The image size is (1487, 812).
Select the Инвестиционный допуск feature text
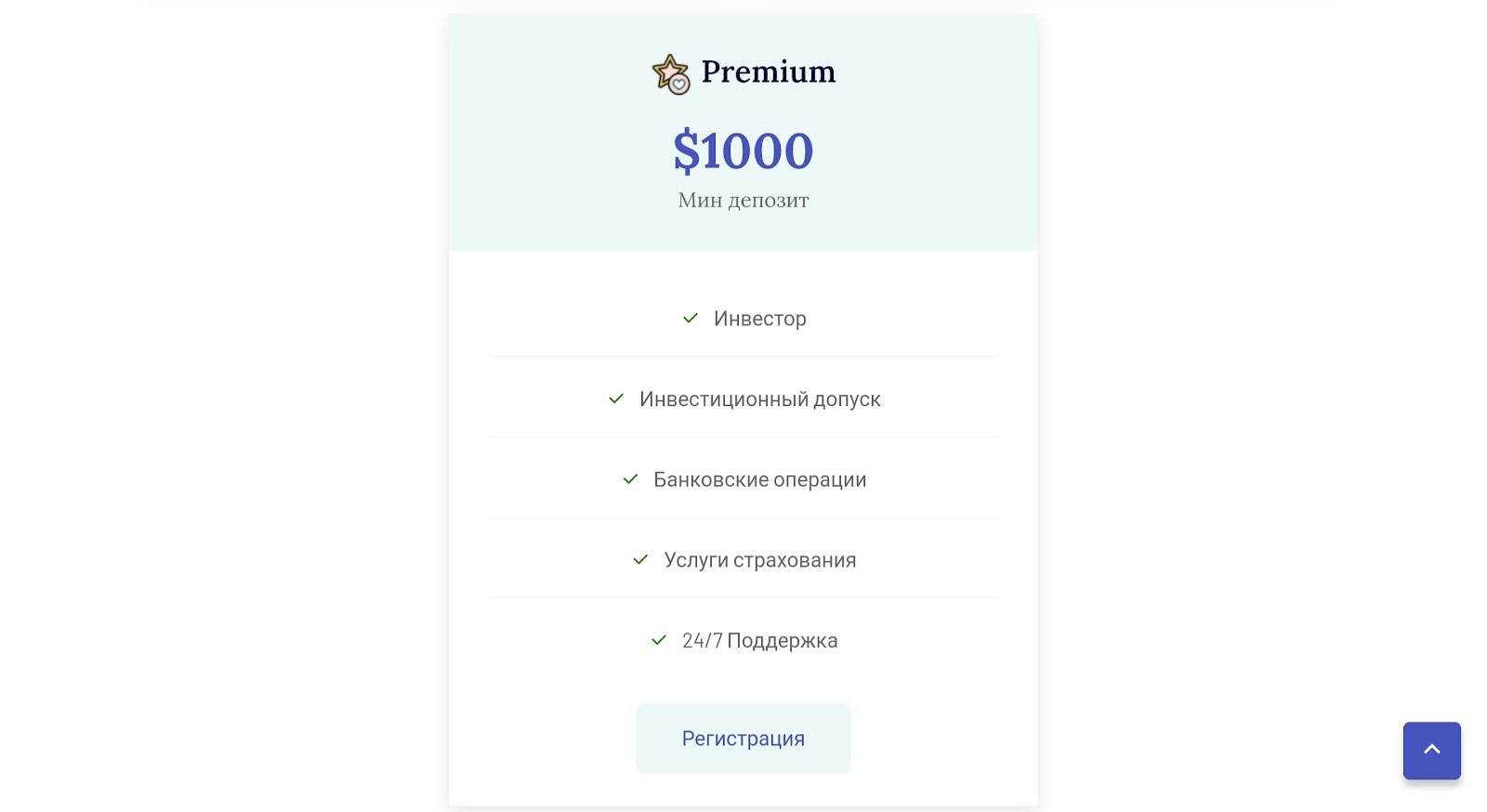760,399
